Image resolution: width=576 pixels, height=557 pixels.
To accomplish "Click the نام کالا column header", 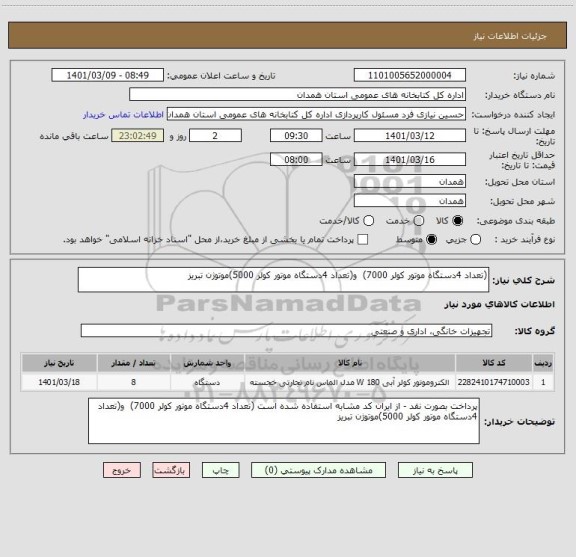I will 350,363.
